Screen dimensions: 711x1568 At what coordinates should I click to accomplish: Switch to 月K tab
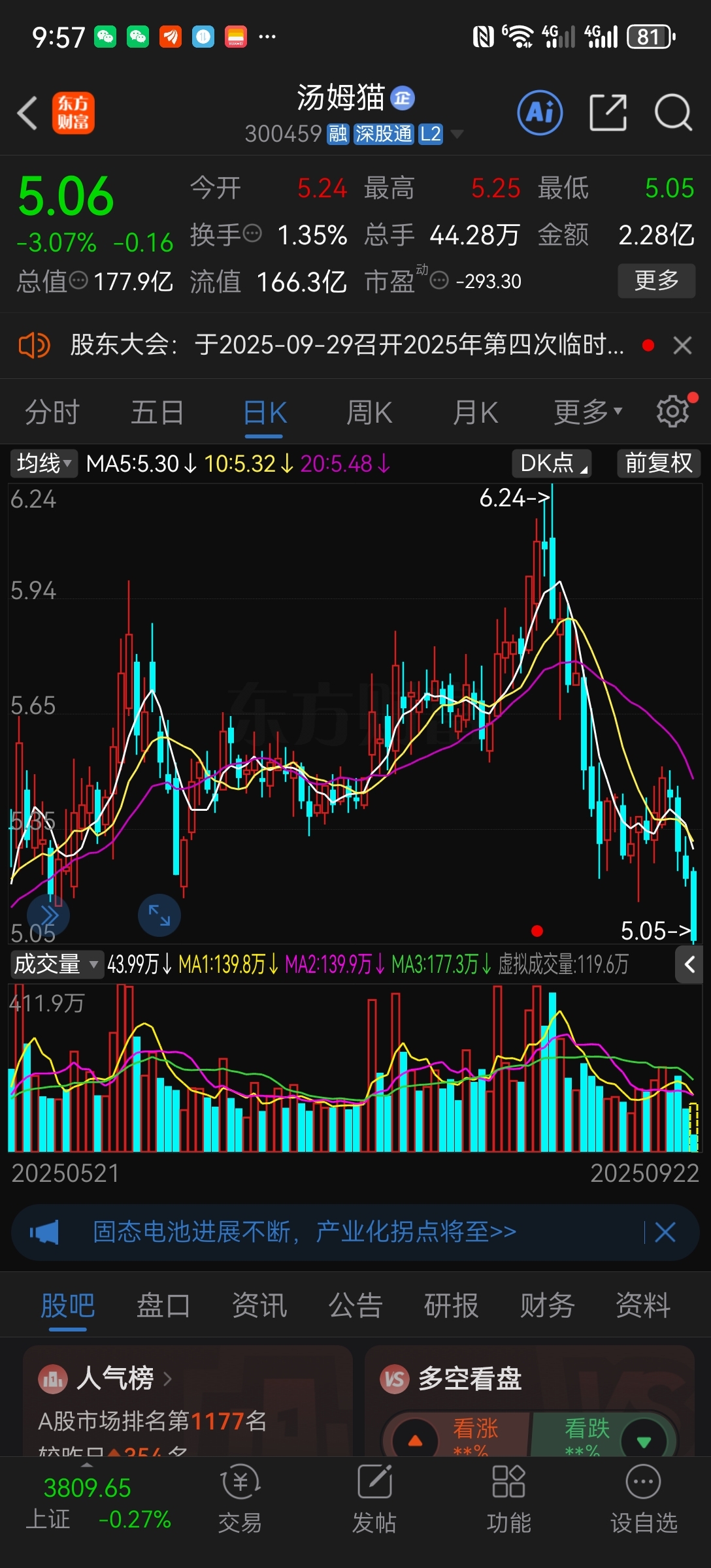[x=476, y=412]
